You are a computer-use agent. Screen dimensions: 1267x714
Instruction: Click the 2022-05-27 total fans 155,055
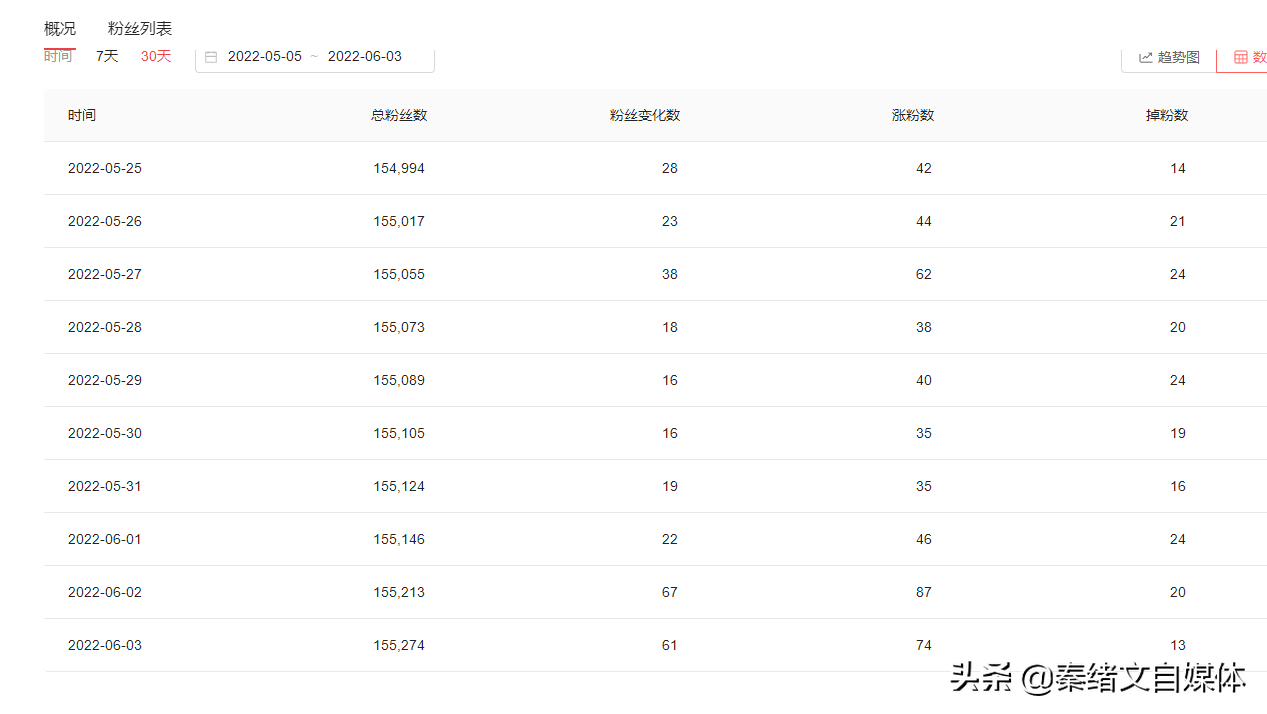(399, 274)
